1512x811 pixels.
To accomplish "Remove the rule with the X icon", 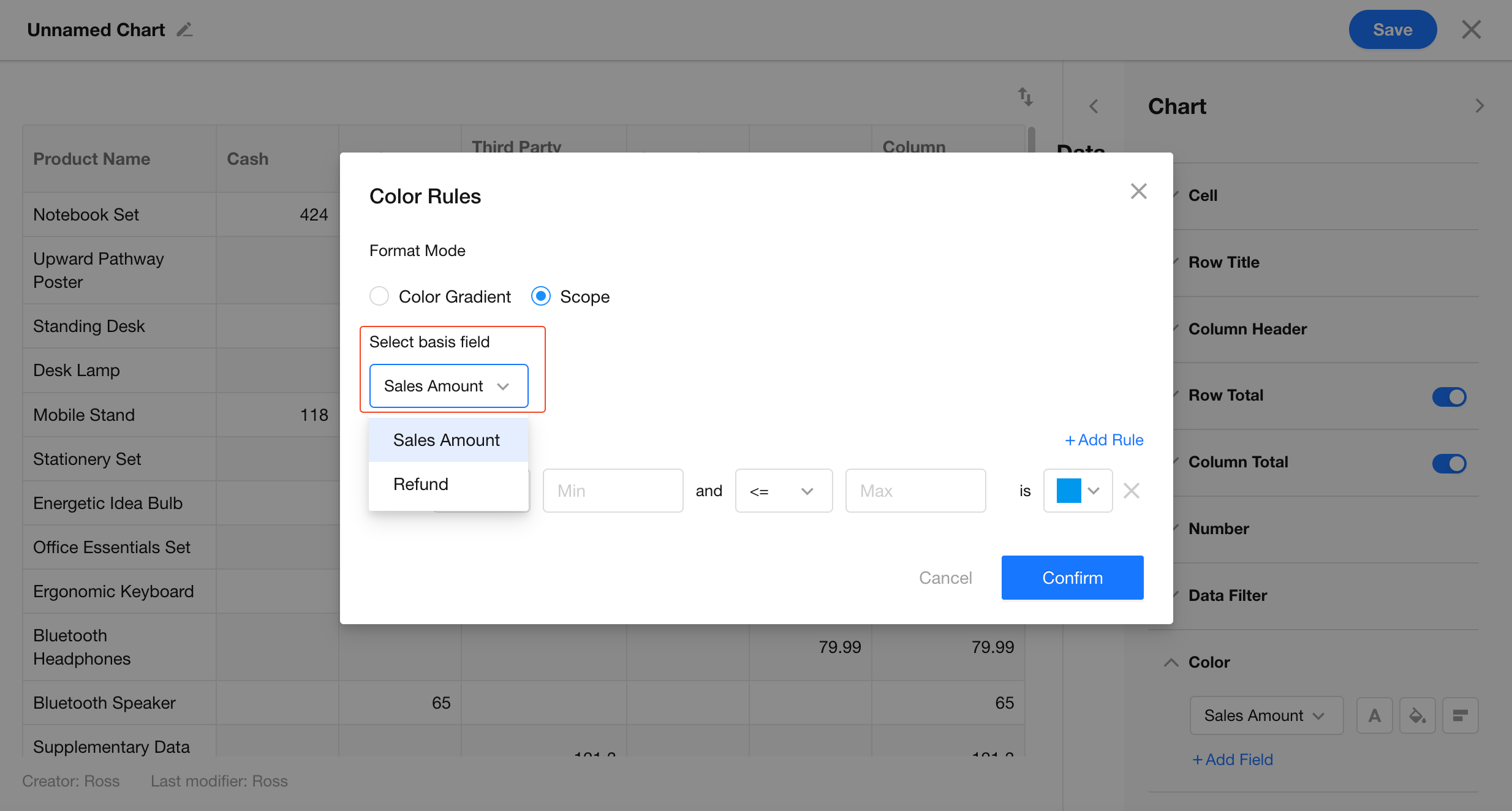I will (x=1131, y=491).
